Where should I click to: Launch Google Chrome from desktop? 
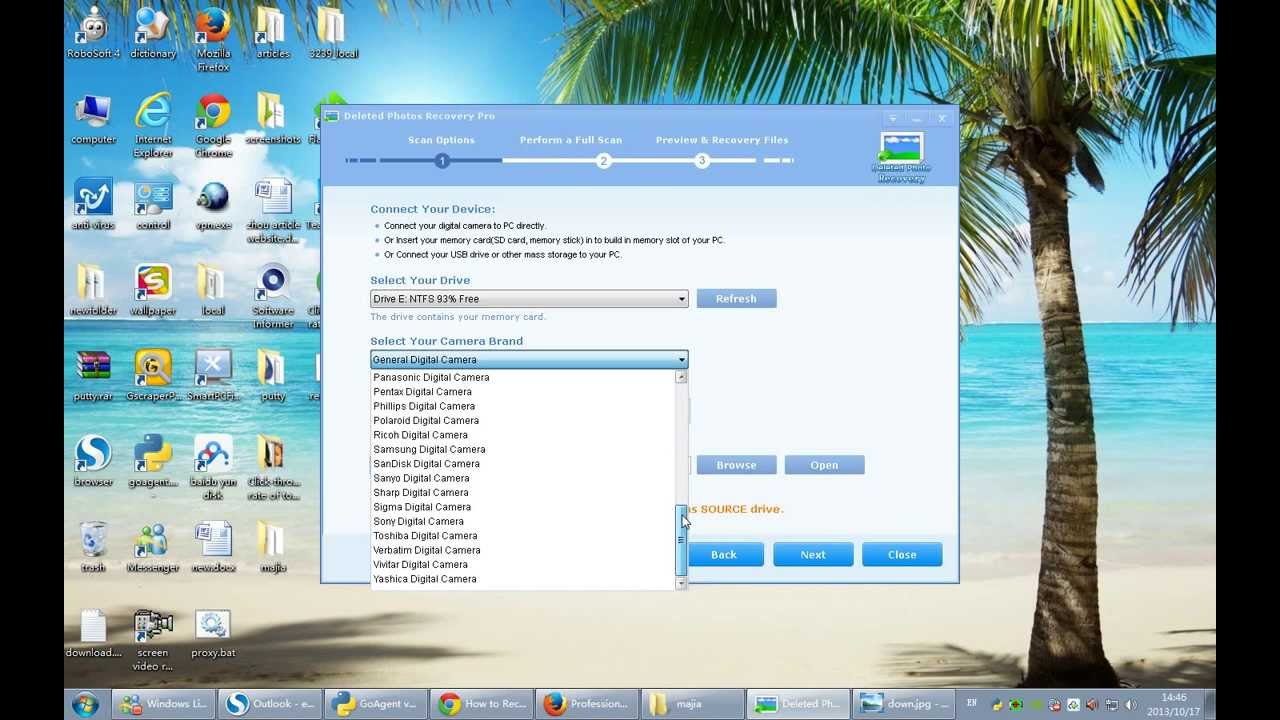click(x=213, y=125)
